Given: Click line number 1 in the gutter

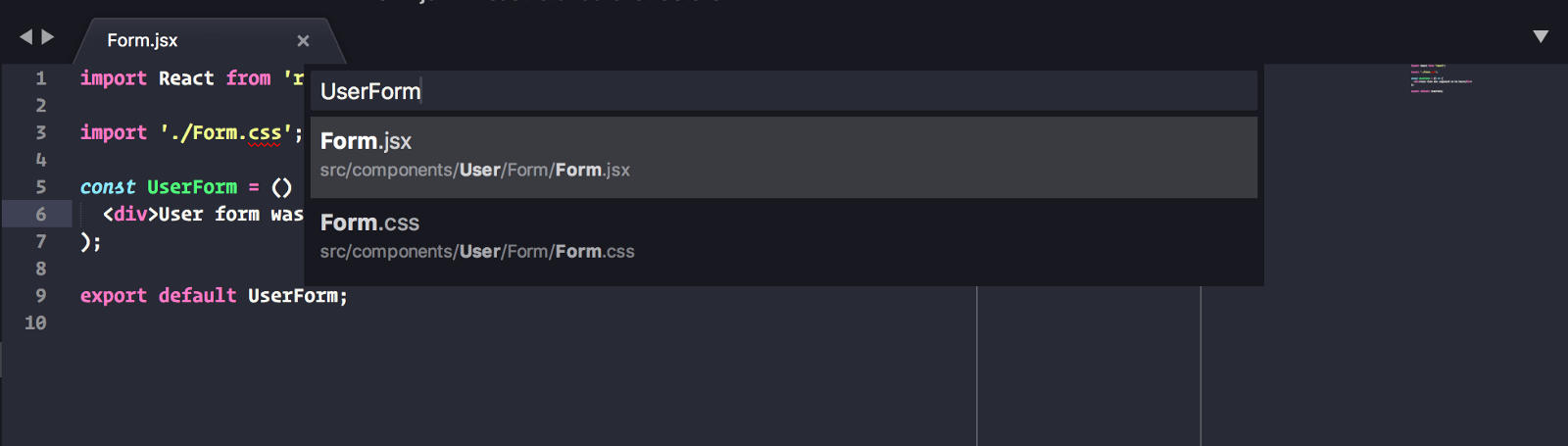Looking at the screenshot, I should 41,78.
